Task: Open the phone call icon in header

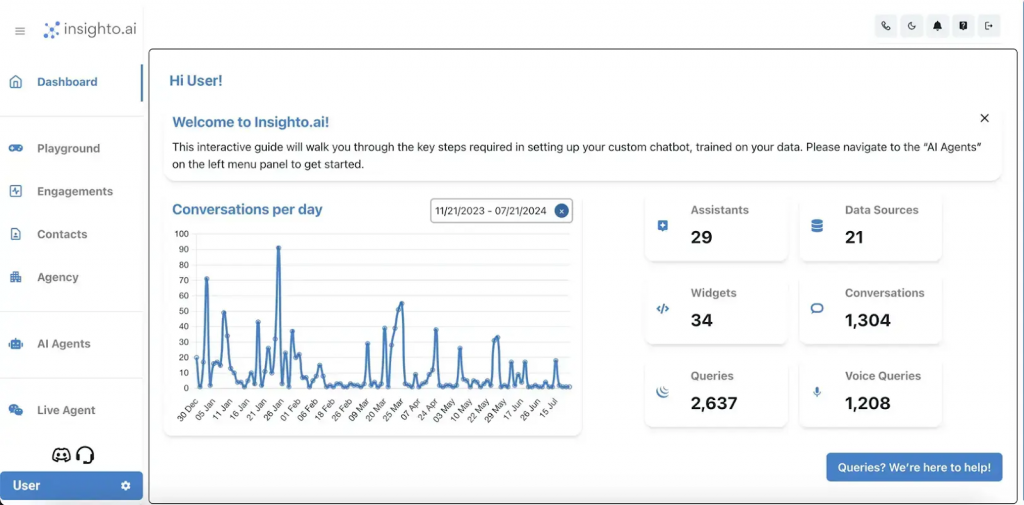Action: tap(886, 26)
